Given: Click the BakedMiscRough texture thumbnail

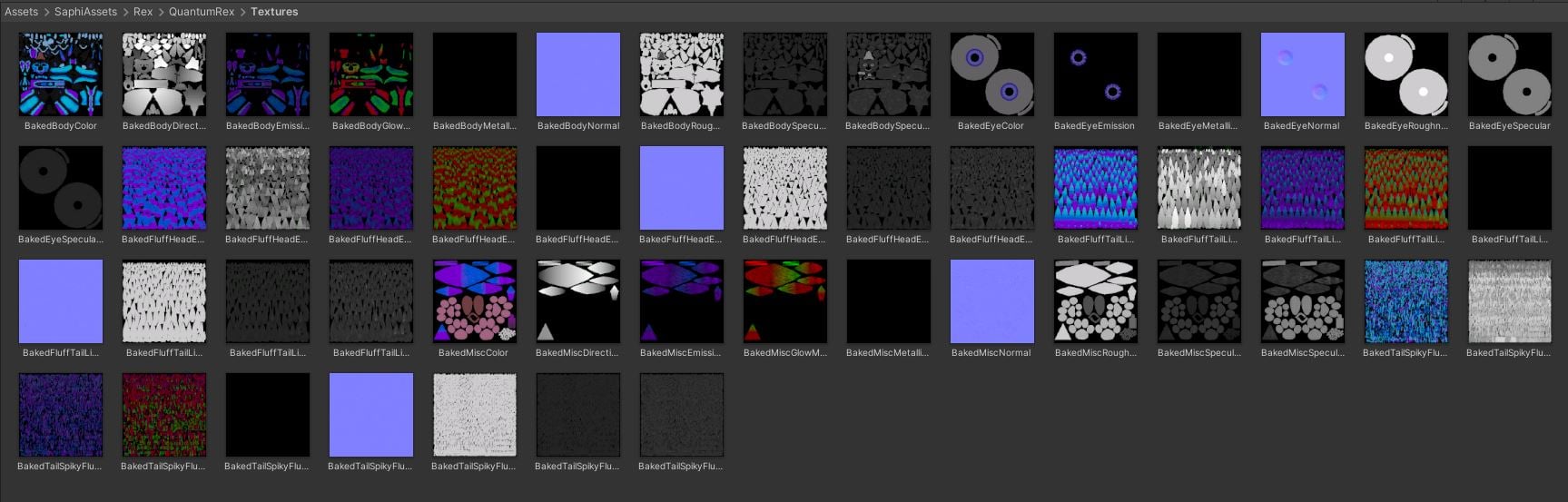Looking at the screenshot, I should 1096,301.
